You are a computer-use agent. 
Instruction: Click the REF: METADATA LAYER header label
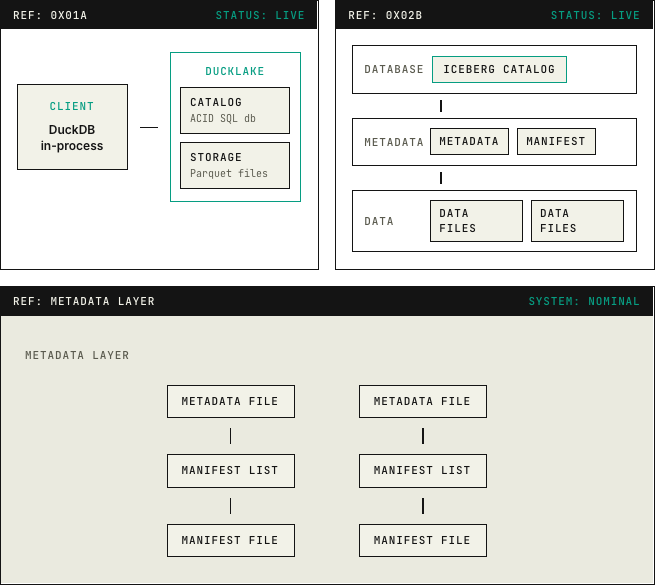pyautogui.click(x=84, y=301)
